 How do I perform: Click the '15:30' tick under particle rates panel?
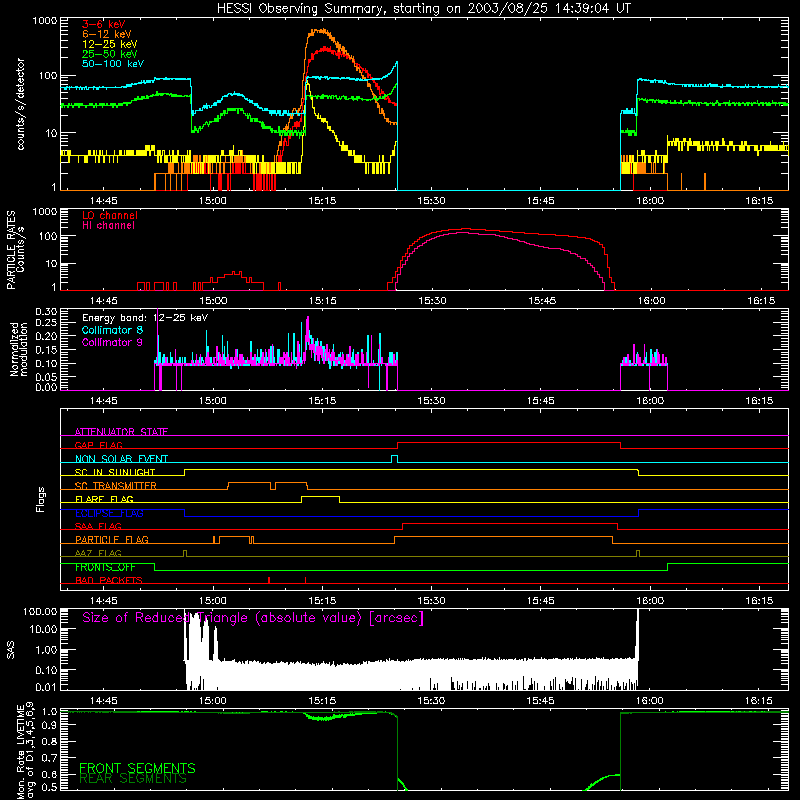click(432, 301)
